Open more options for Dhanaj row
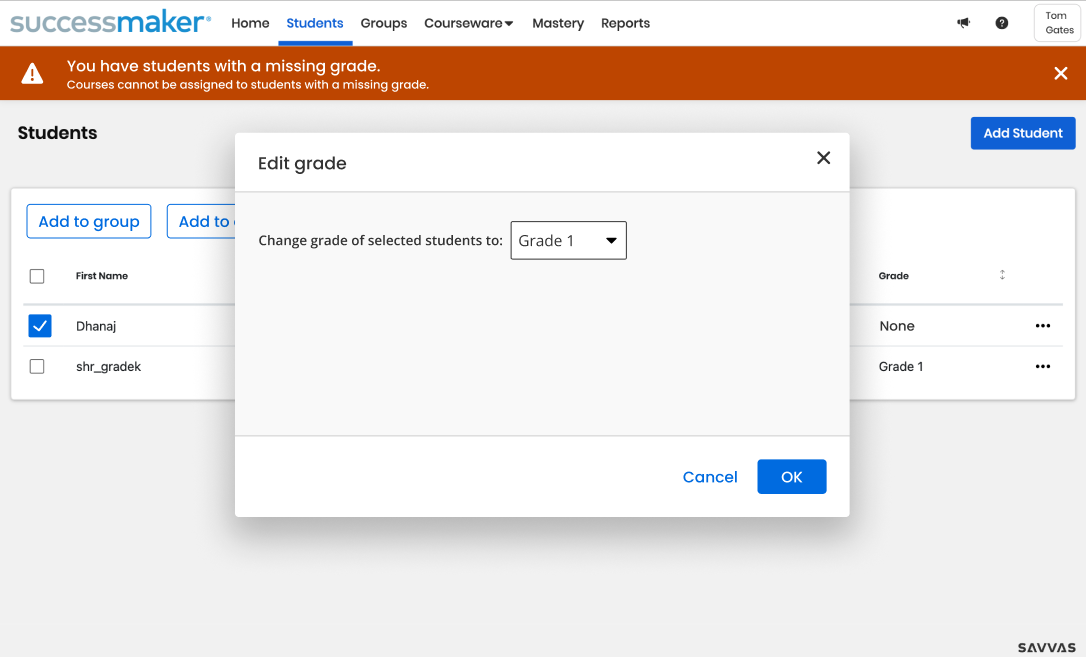Image resolution: width=1086 pixels, height=657 pixels. coord(1043,326)
